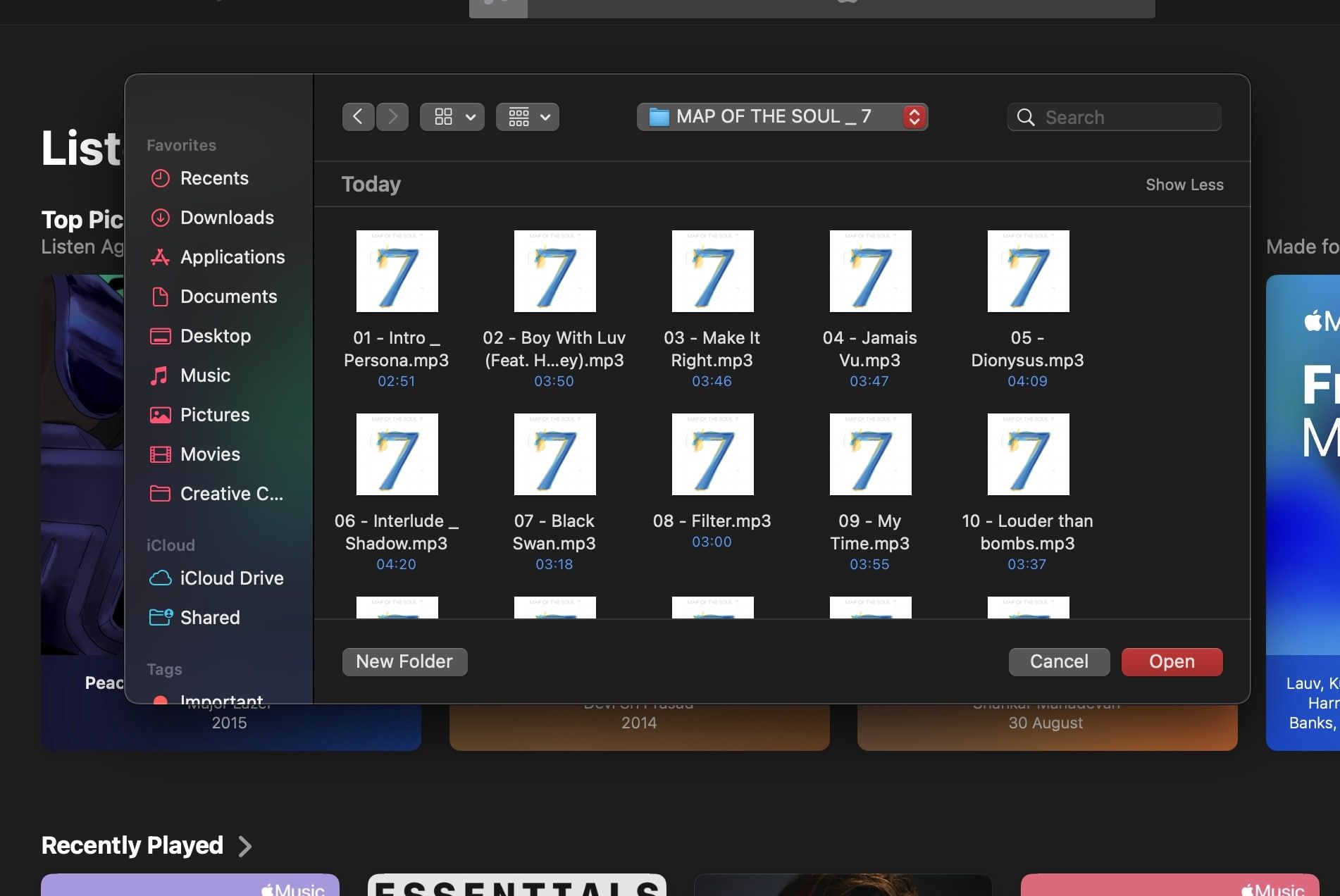Click Show Less for Today's files
Image resolution: width=1340 pixels, height=896 pixels.
coord(1184,185)
